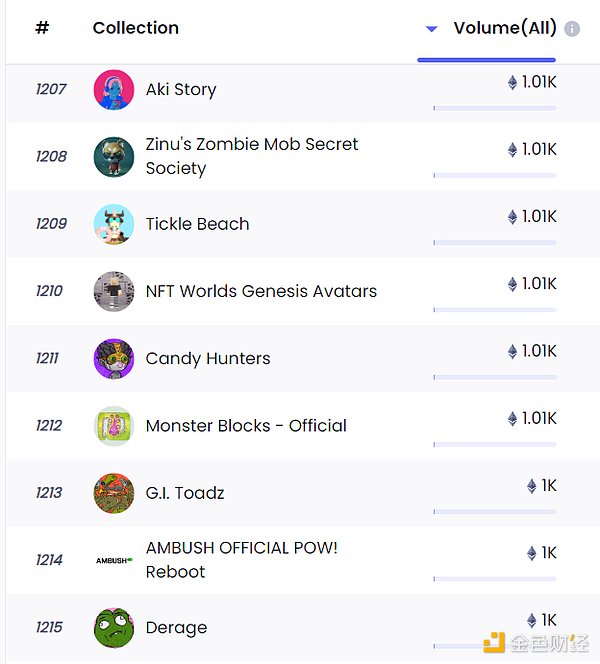This screenshot has height=664, width=600.
Task: Open the Aki Story collection link
Action: point(181,90)
